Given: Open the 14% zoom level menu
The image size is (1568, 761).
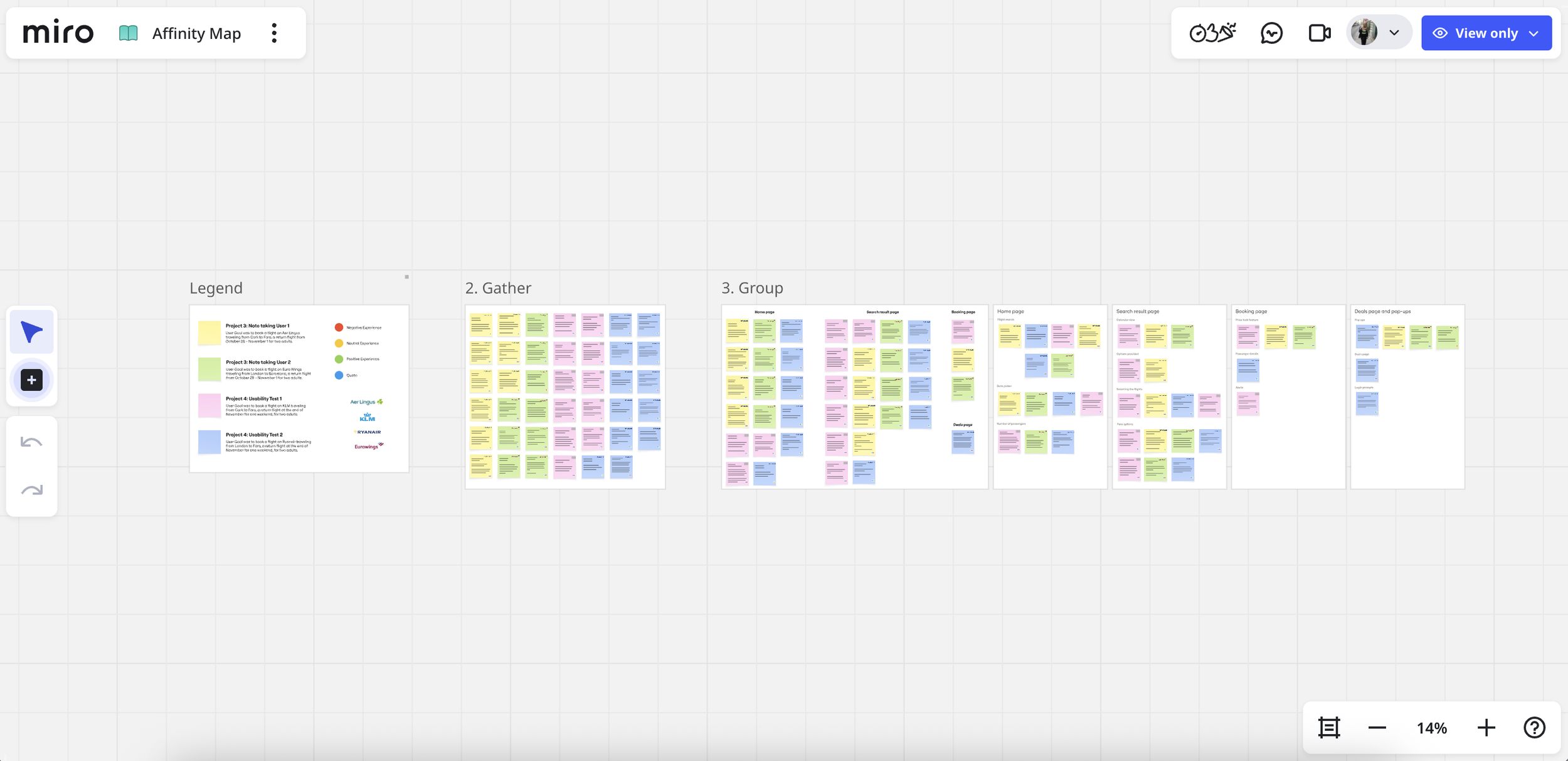Looking at the screenshot, I should [x=1431, y=728].
